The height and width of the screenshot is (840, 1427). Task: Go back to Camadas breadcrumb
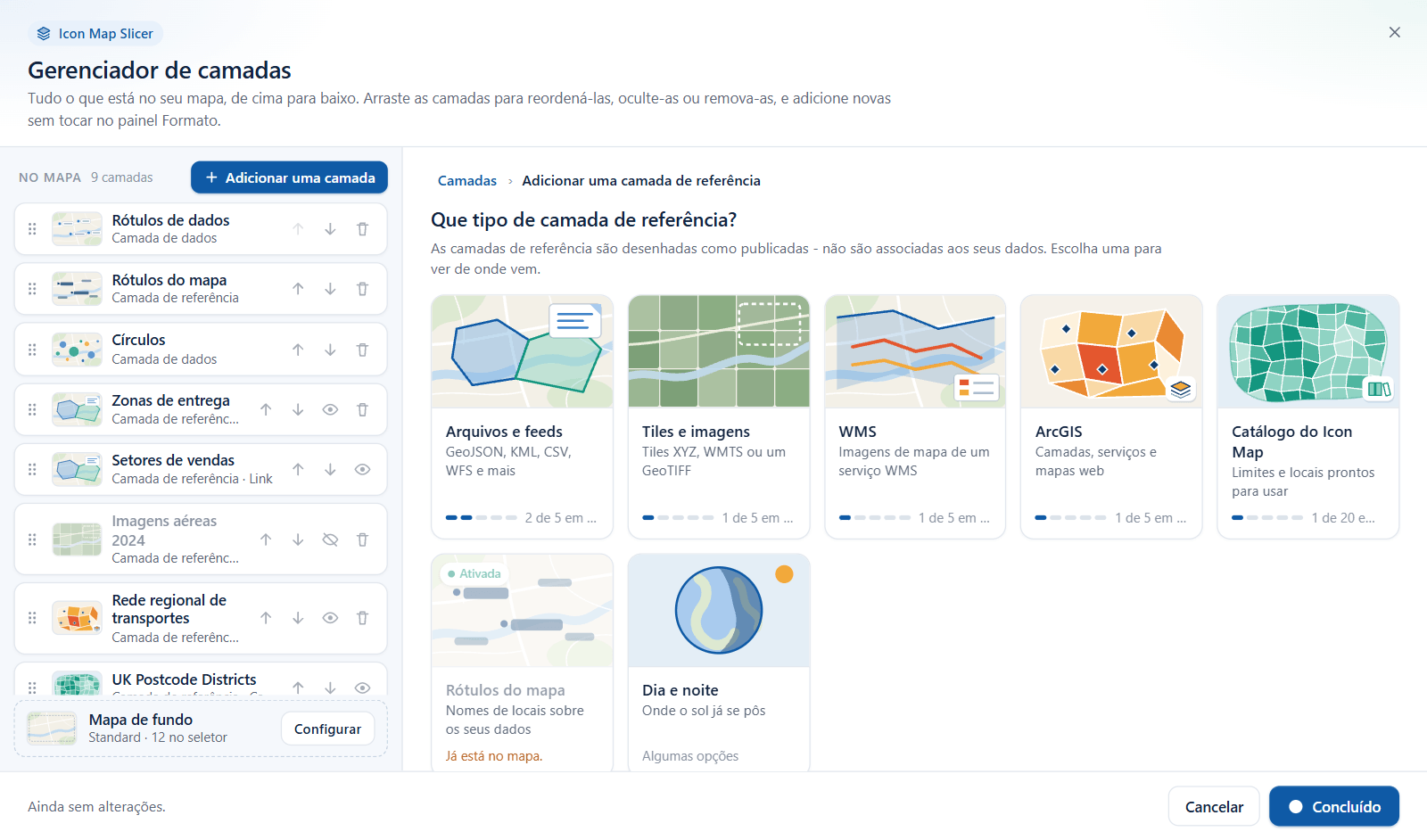coord(466,180)
